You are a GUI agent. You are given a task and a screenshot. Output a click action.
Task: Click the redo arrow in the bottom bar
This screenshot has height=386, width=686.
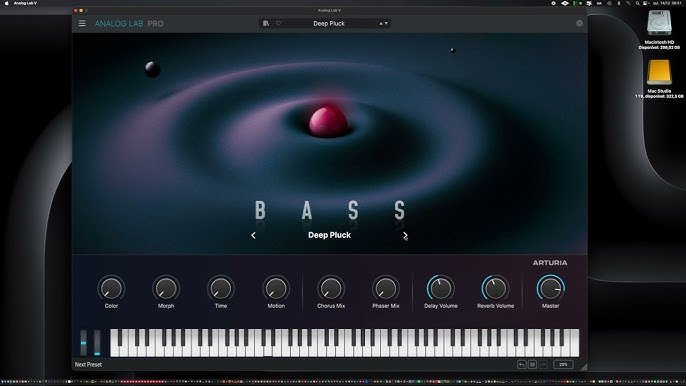(542, 364)
